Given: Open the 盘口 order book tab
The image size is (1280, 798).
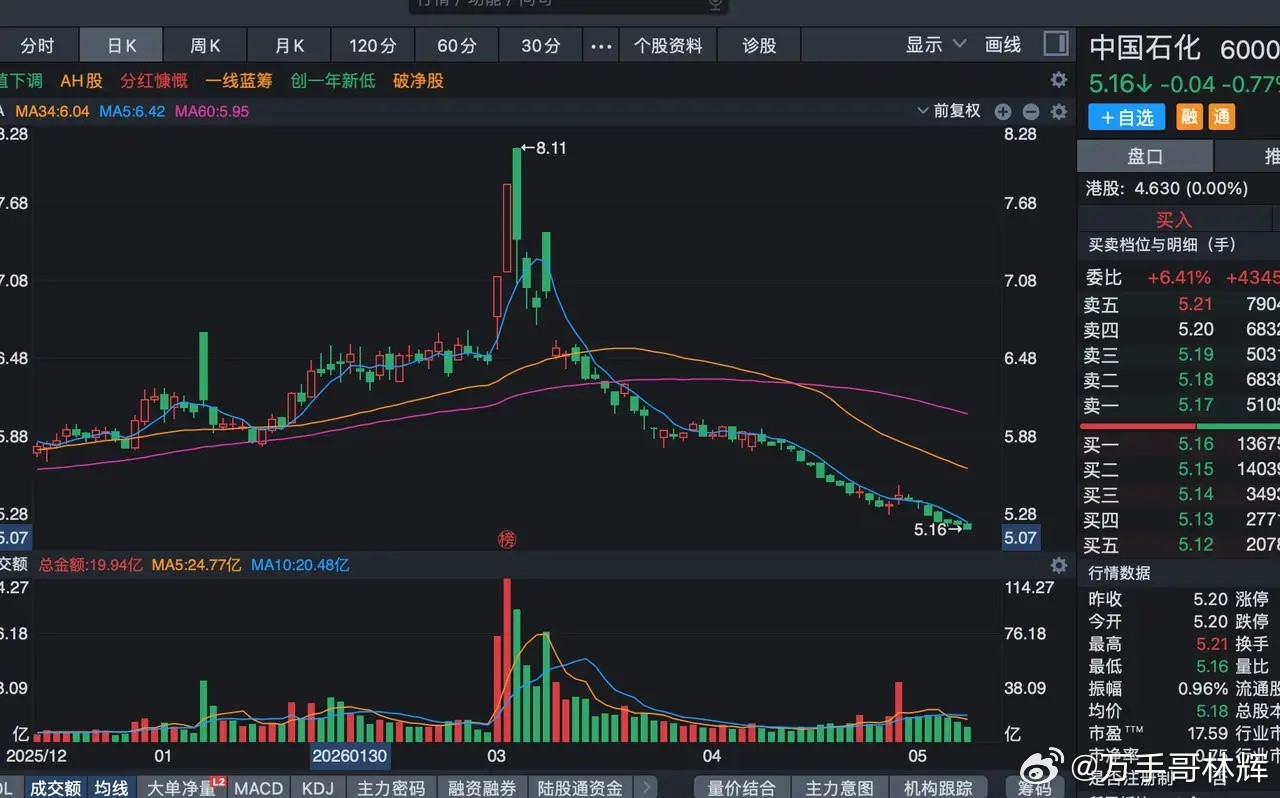Looking at the screenshot, I should point(1145,156).
